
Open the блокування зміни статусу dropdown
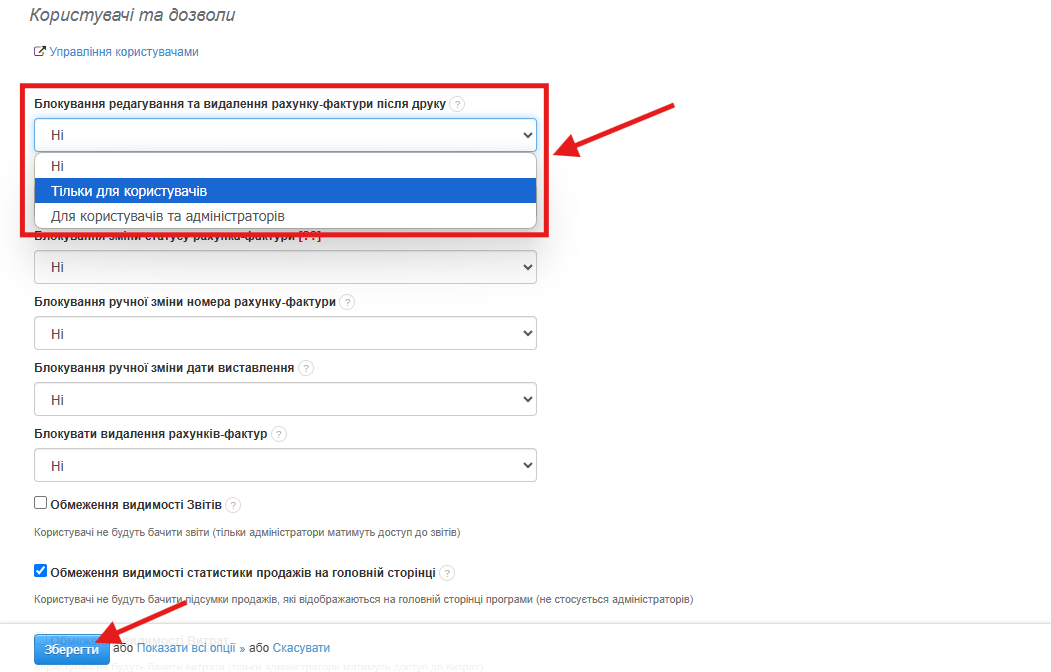point(285,267)
